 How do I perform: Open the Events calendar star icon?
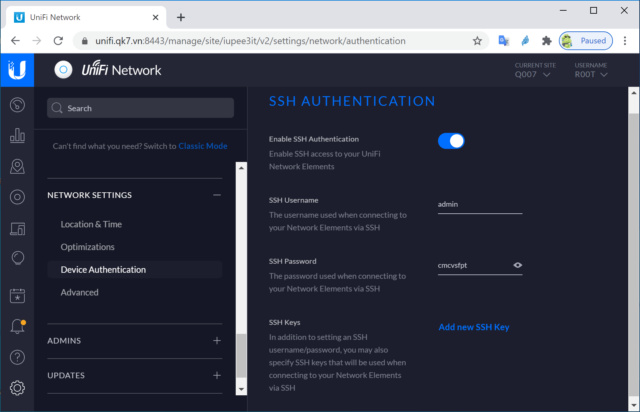pos(17,296)
